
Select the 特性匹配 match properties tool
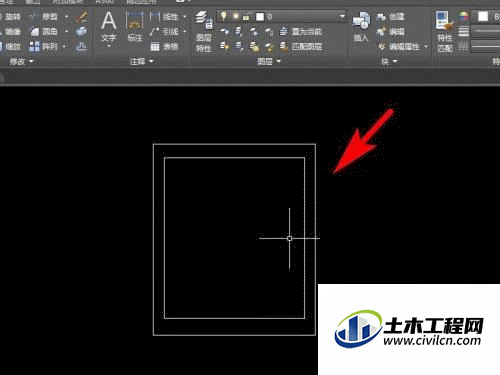tap(445, 31)
